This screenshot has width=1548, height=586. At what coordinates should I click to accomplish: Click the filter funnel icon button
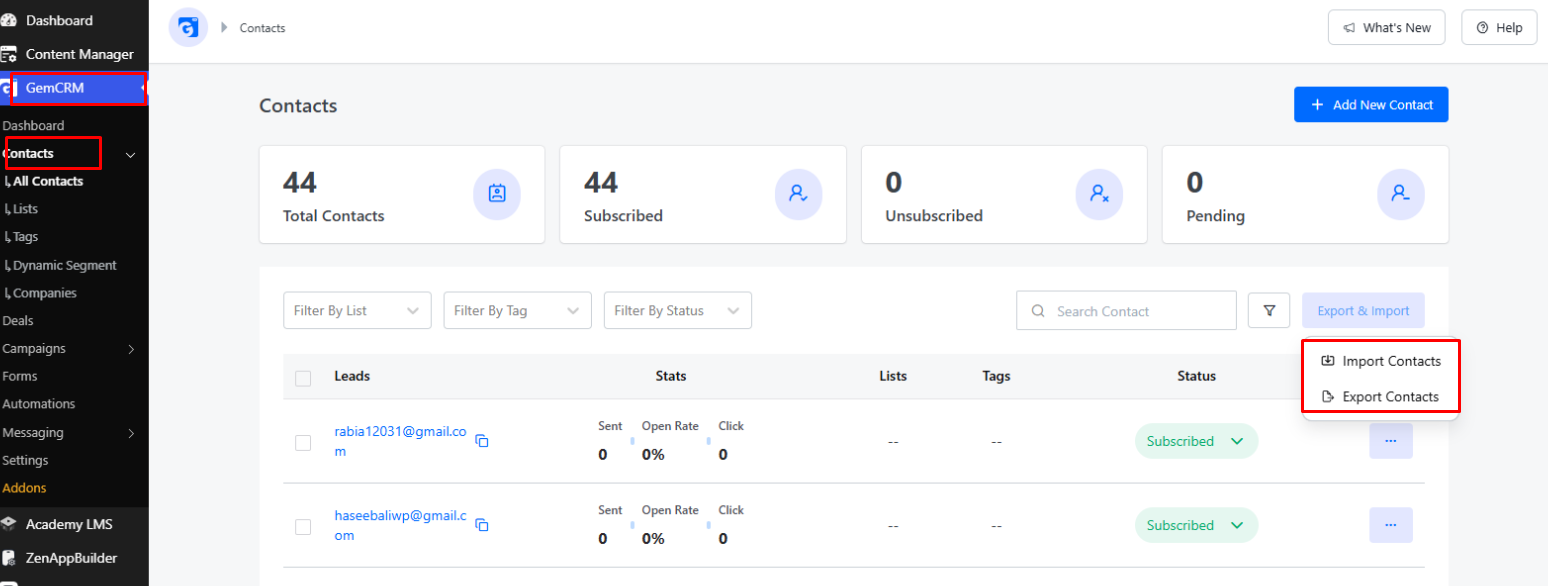pyautogui.click(x=1269, y=311)
